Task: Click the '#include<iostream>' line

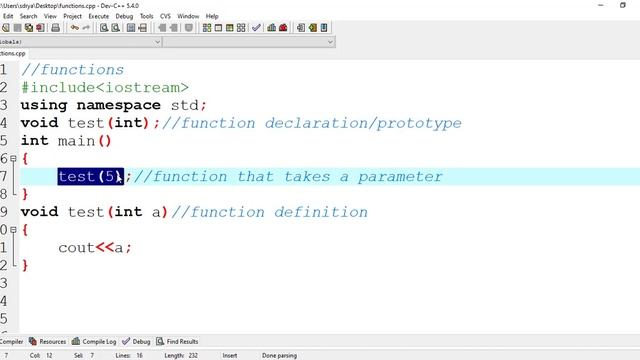Action: [x=105, y=87]
